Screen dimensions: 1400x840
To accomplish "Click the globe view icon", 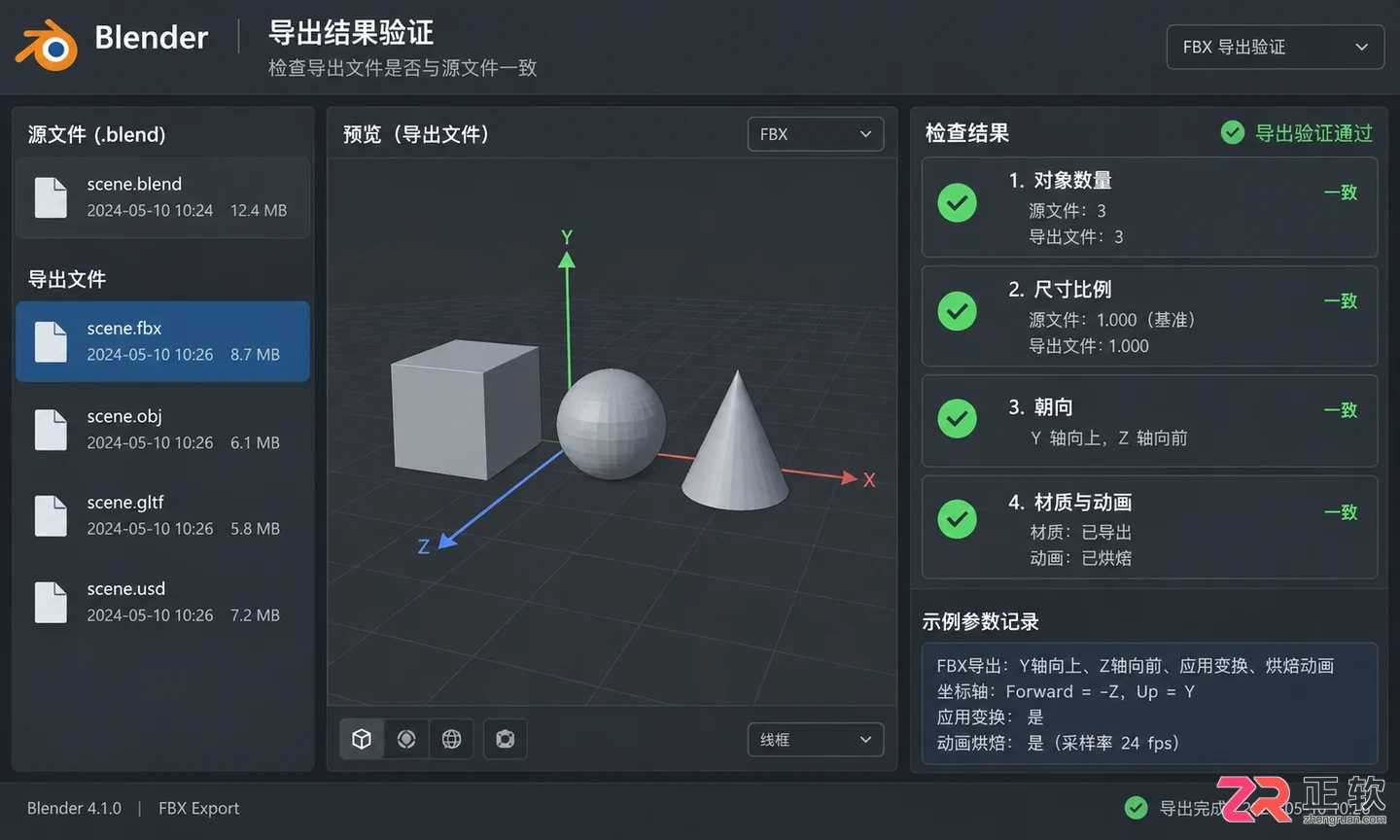I will [451, 739].
